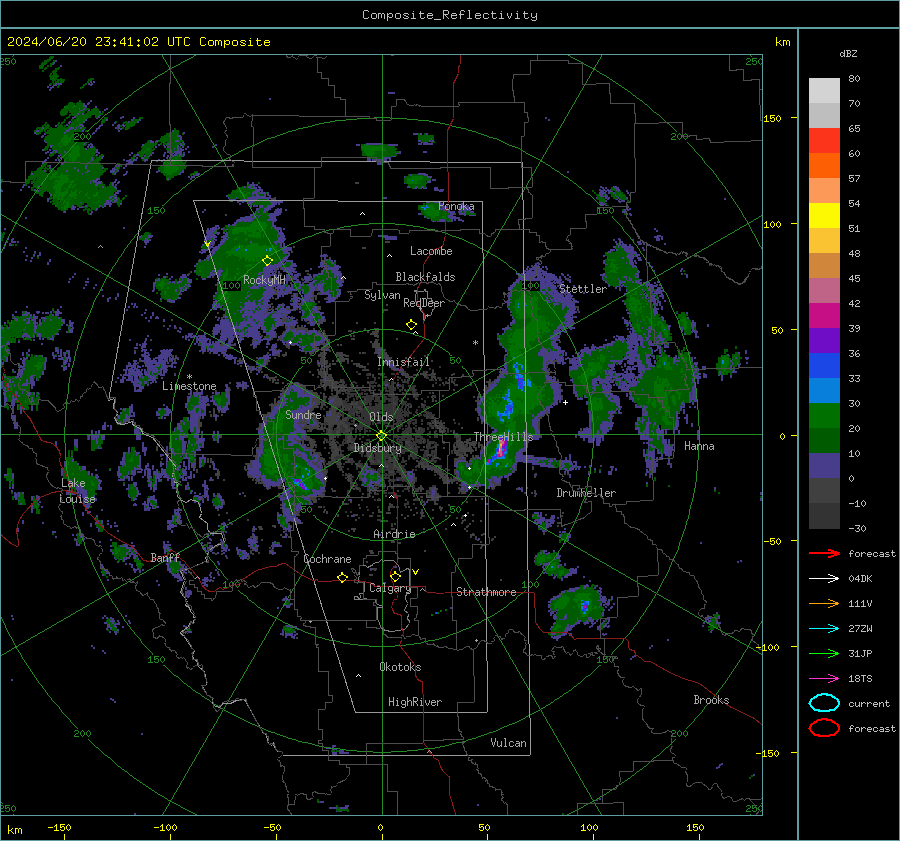Viewport: 900px width, 841px height.
Task: Click the Ponoka city label
Action: pos(456,206)
